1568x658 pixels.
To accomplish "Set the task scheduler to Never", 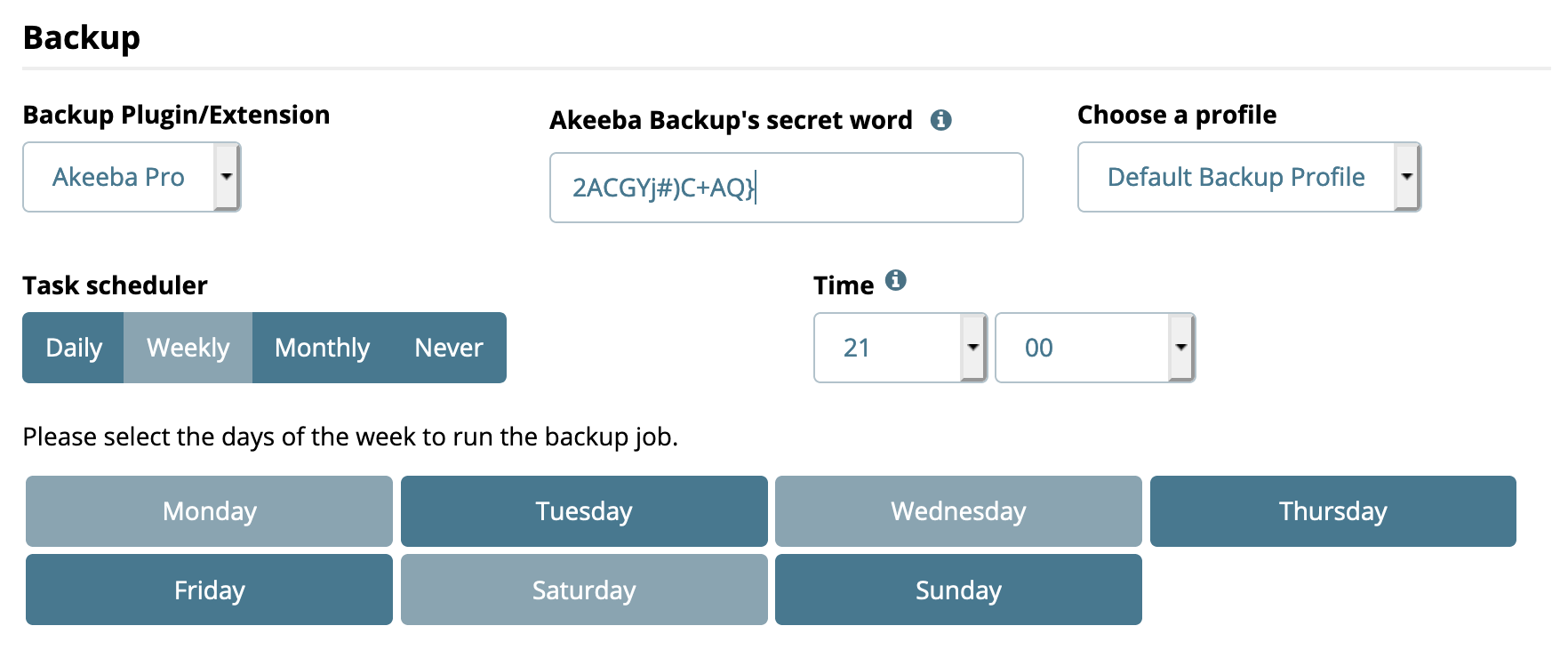I will [449, 348].
